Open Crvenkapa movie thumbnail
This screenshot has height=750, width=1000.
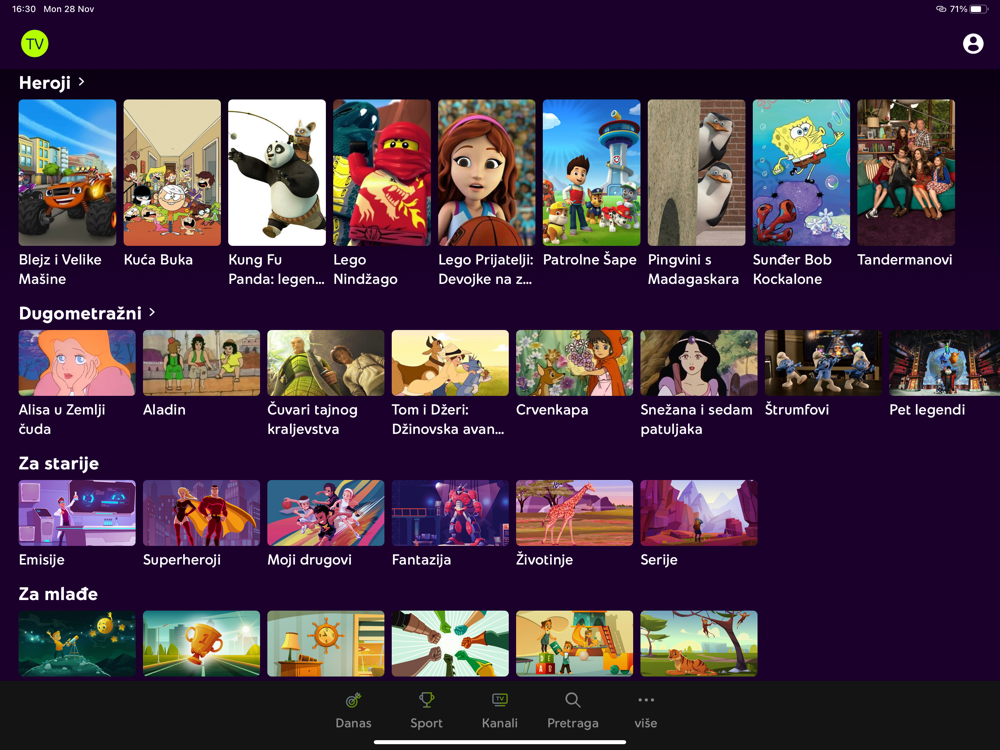575,363
